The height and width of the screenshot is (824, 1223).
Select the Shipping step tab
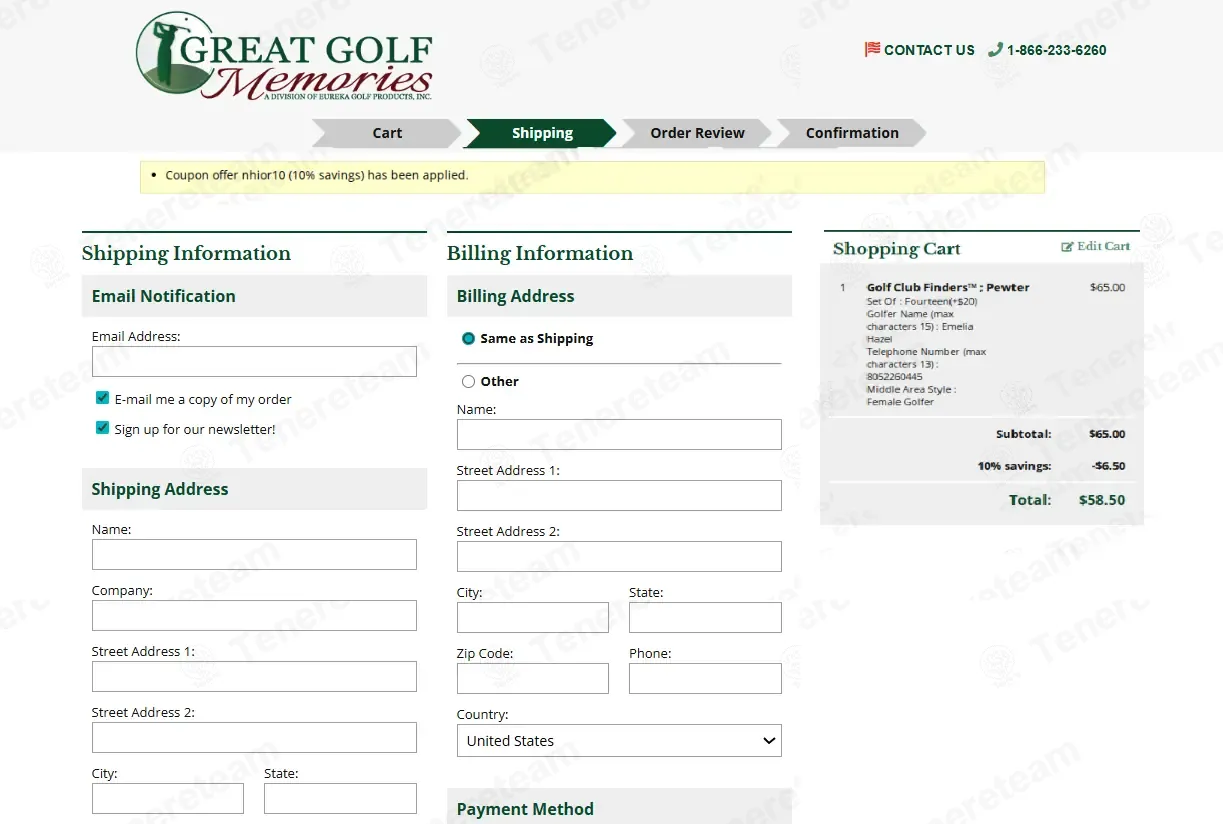(x=542, y=133)
